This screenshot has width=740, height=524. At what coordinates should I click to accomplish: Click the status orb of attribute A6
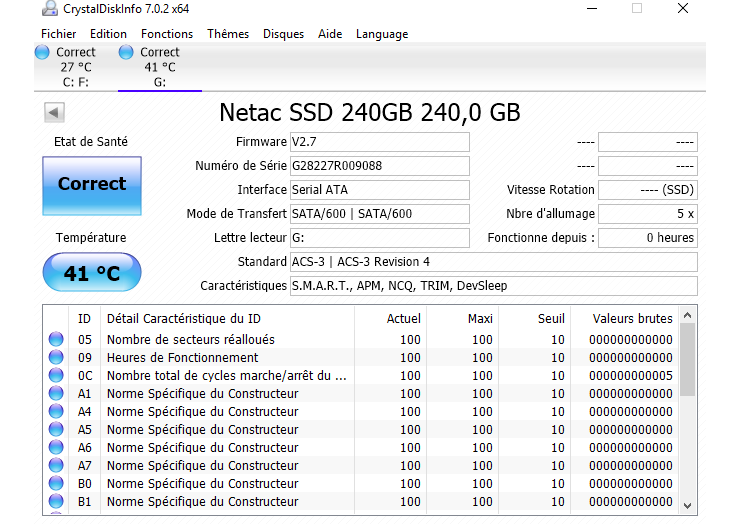click(x=56, y=447)
